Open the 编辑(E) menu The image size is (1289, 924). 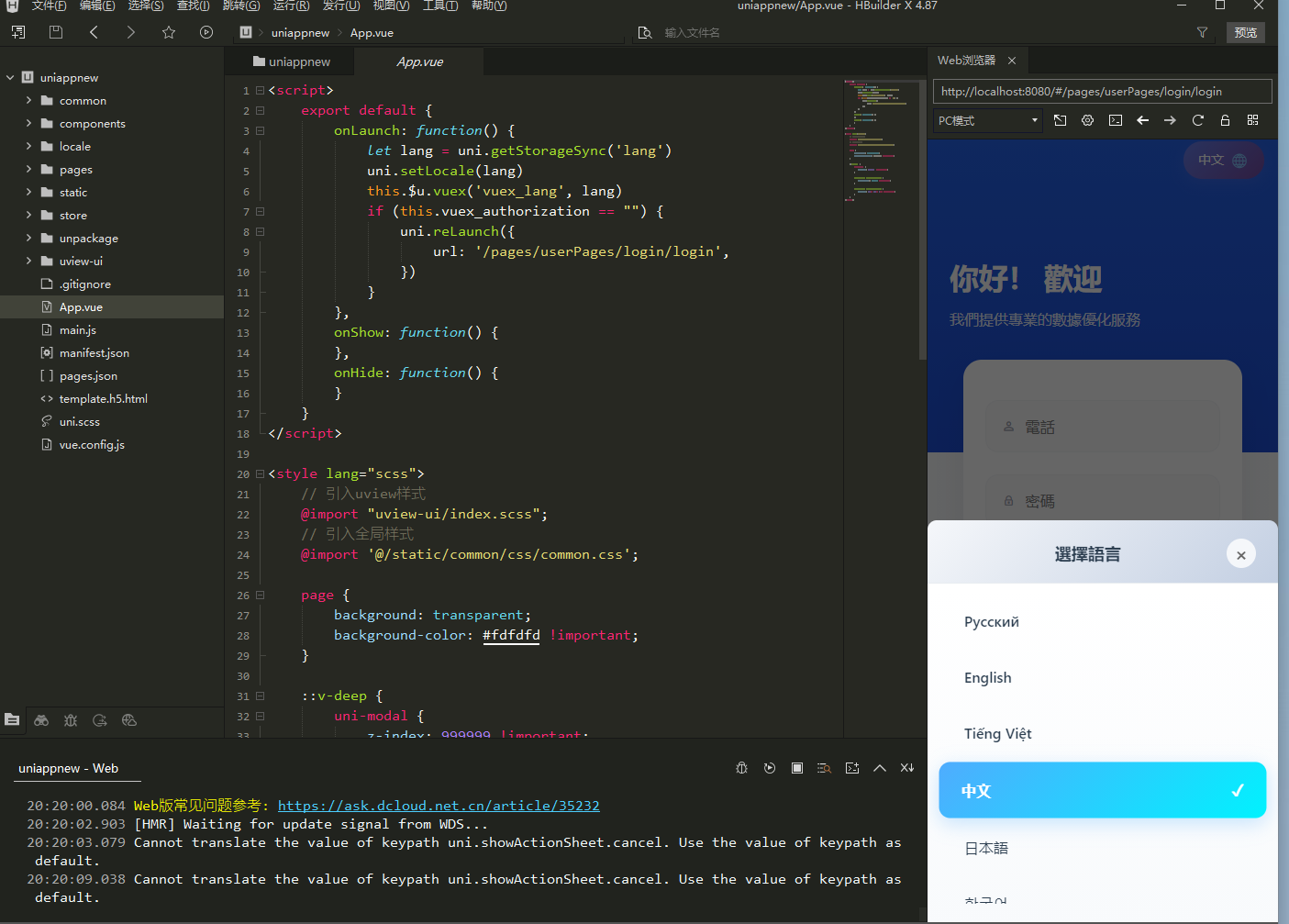click(x=97, y=6)
